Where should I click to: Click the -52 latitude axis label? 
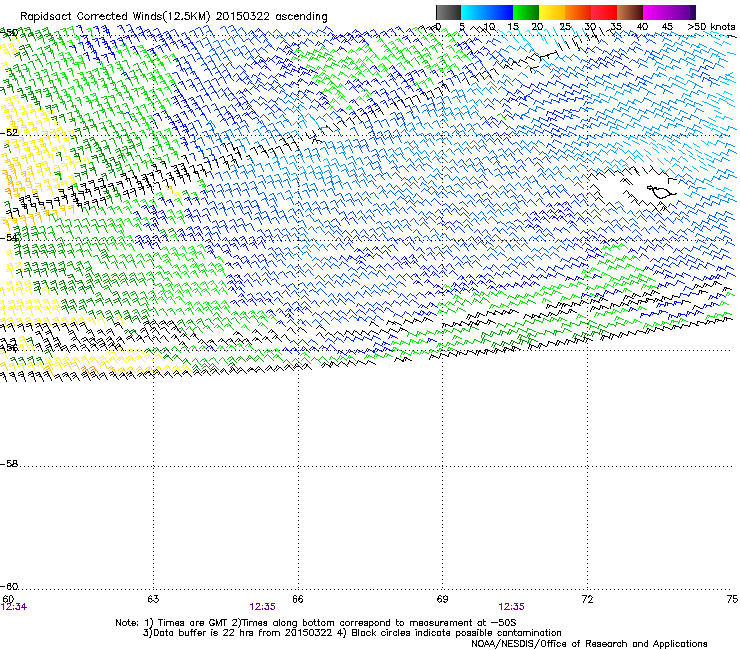coord(9,133)
